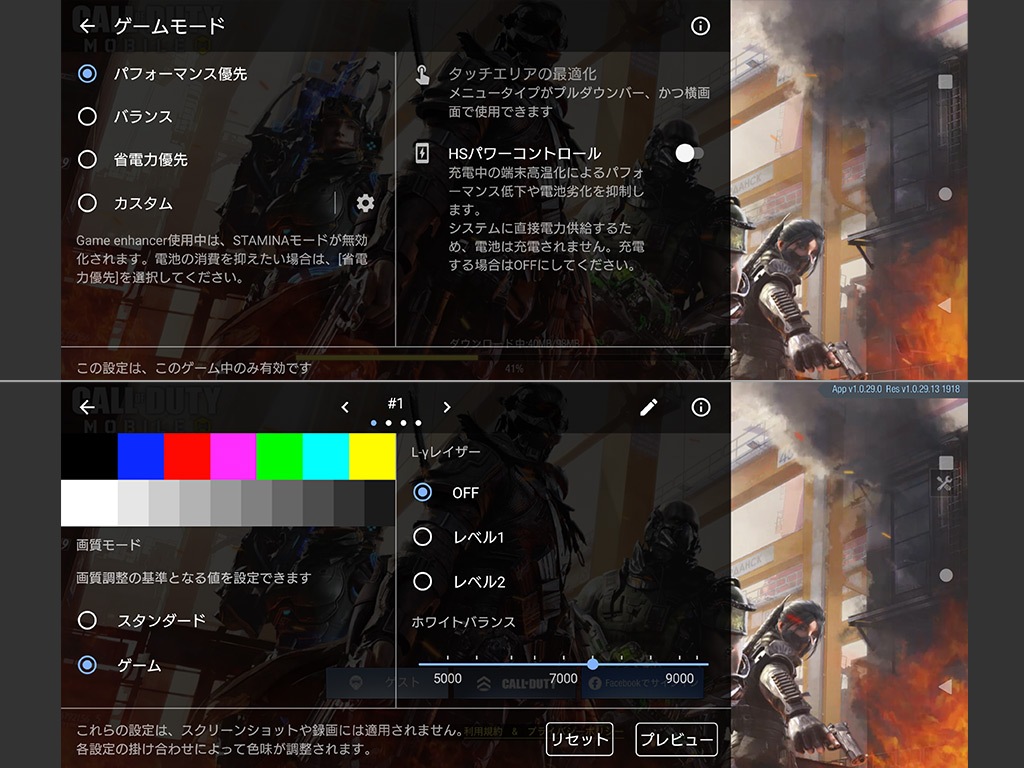The height and width of the screenshot is (768, 1024).
Task: Tap the タッチエリアの最適化 hand icon
Action: click(423, 75)
